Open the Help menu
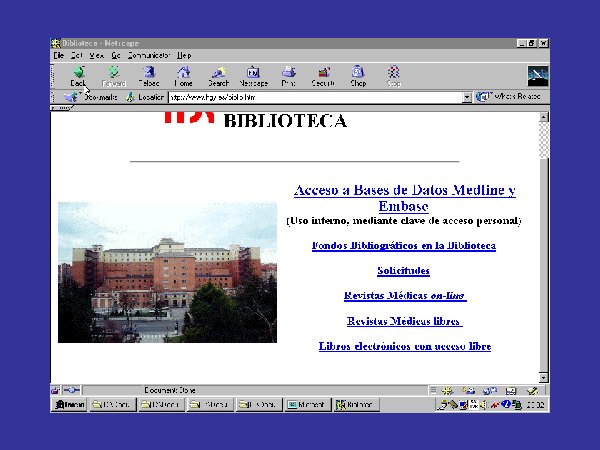 click(184, 55)
